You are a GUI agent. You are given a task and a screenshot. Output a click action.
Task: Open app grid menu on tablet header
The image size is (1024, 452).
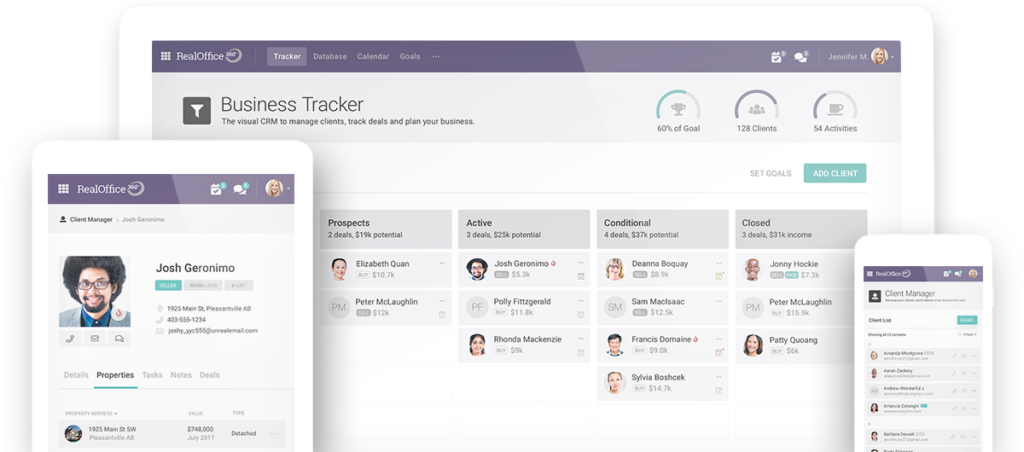click(x=63, y=189)
